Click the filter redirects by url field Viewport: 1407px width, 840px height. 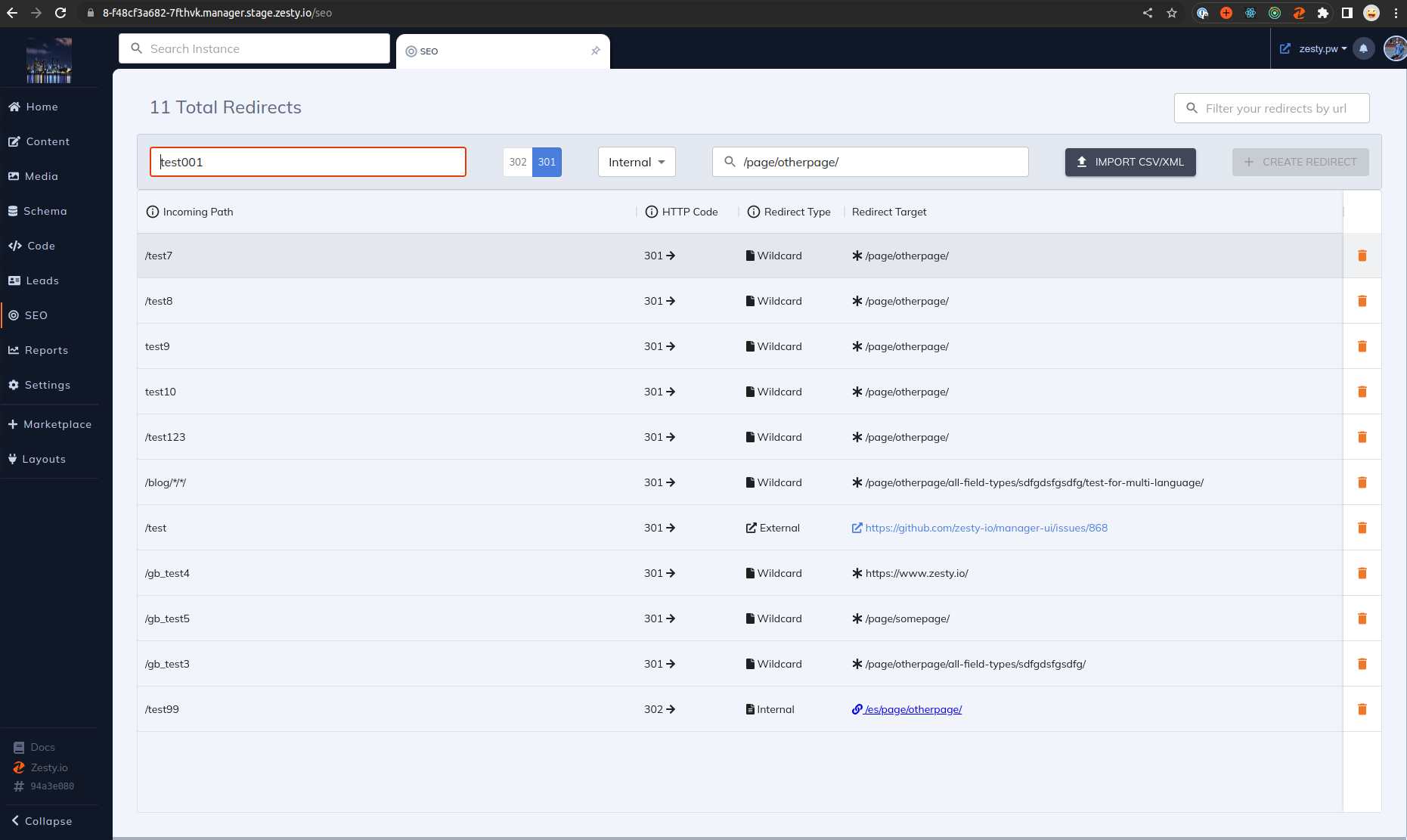[x=1272, y=108]
